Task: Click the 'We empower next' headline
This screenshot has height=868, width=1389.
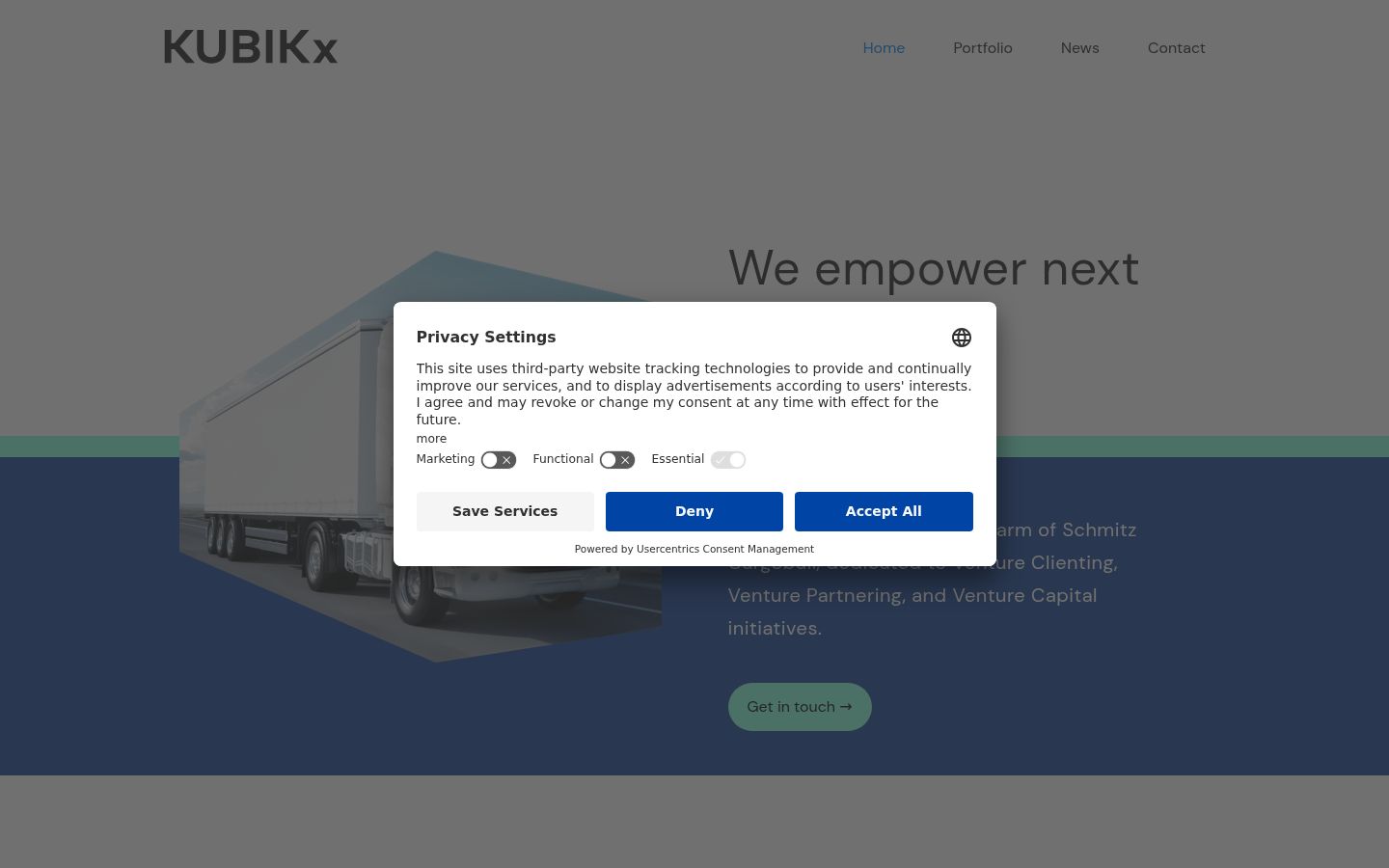Action: coord(934,268)
